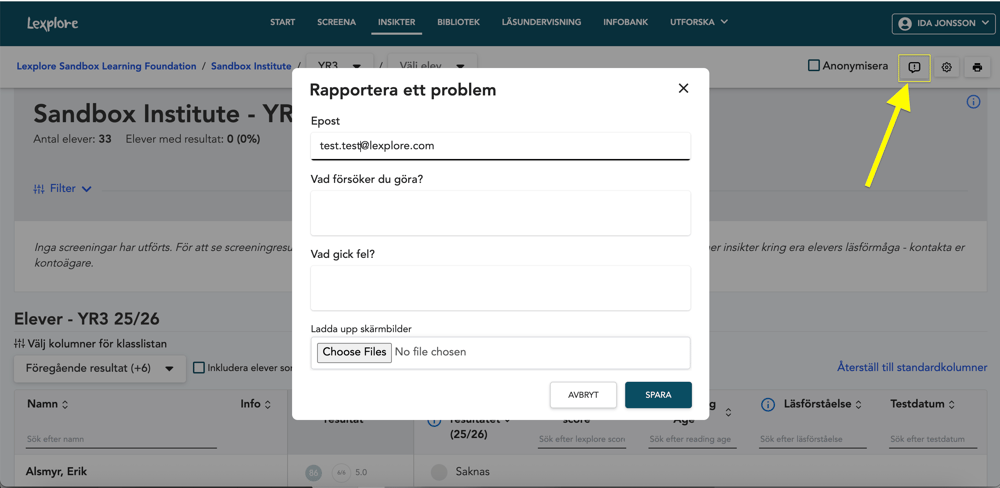Enable the Inkludera elever checkbox
This screenshot has height=488, width=1000.
pos(199,368)
